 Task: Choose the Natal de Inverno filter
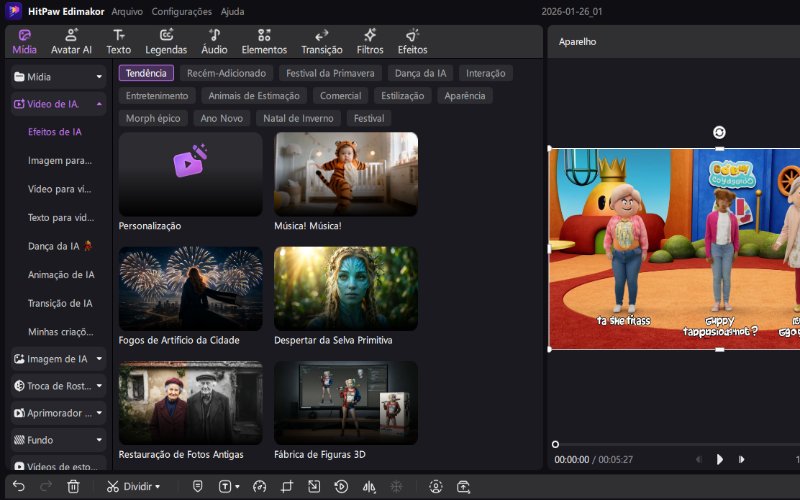tap(297, 118)
